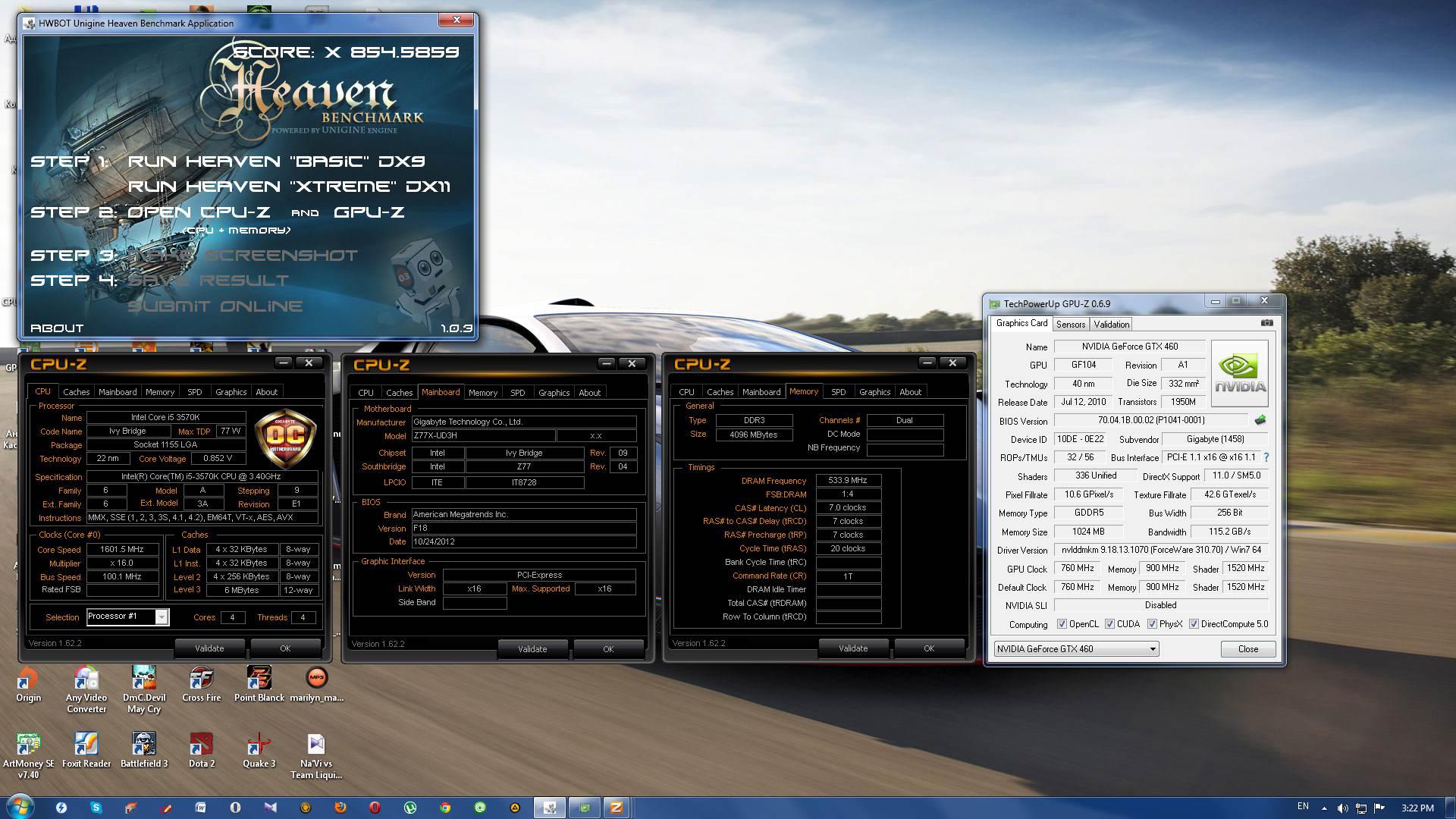Click the Bus Interface question mark icon
Viewport: 1456px width, 819px height.
point(1266,457)
